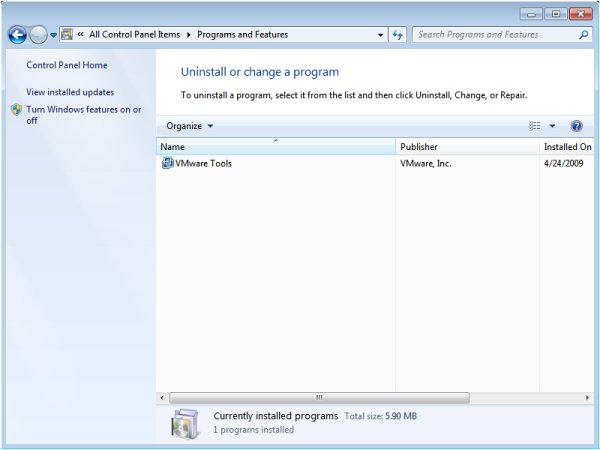Screen dimensions: 600x450
Task: Click the shield icon beside Windows features
Action: [x=16, y=109]
